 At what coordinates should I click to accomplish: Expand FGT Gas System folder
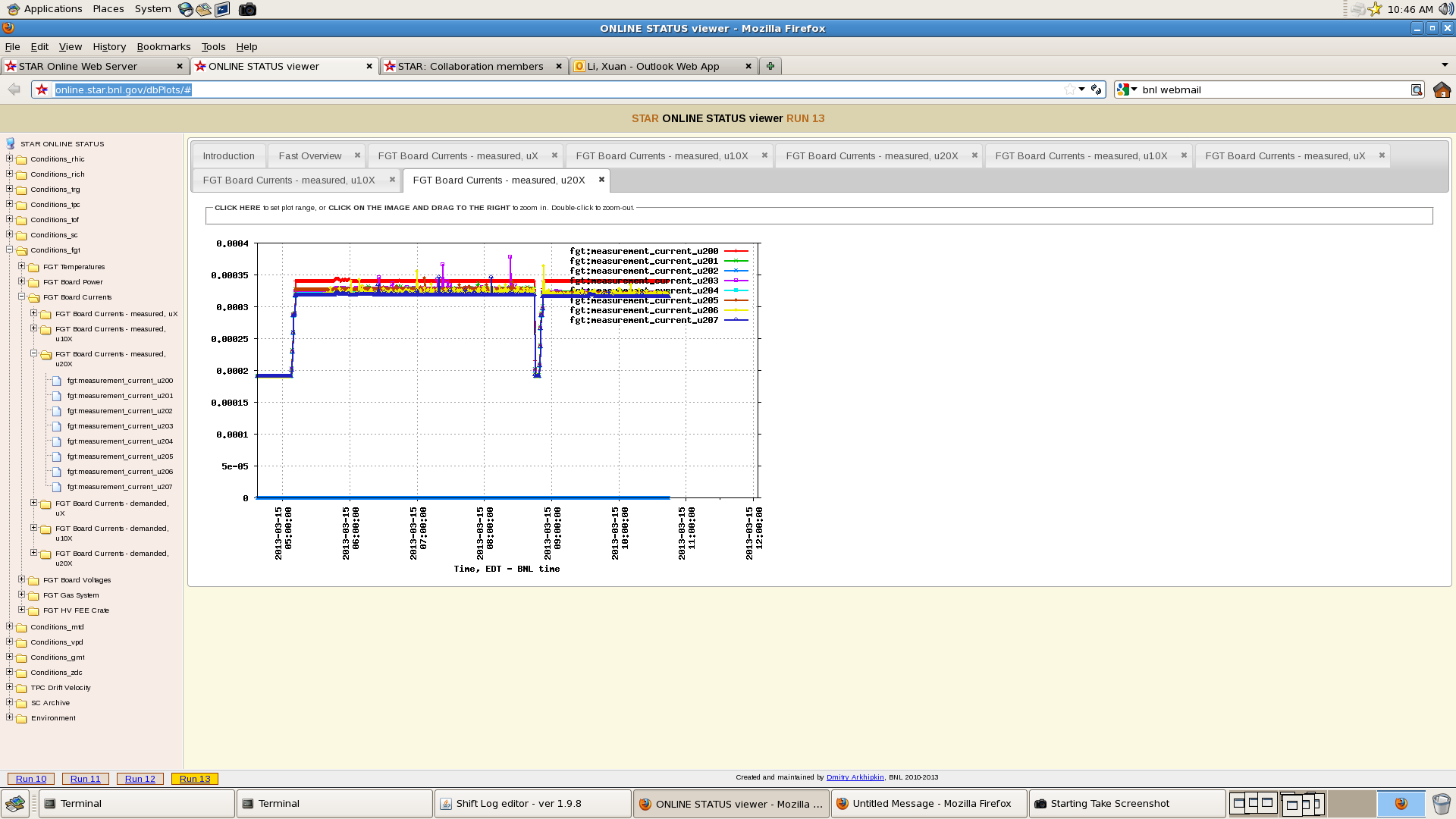(x=21, y=595)
